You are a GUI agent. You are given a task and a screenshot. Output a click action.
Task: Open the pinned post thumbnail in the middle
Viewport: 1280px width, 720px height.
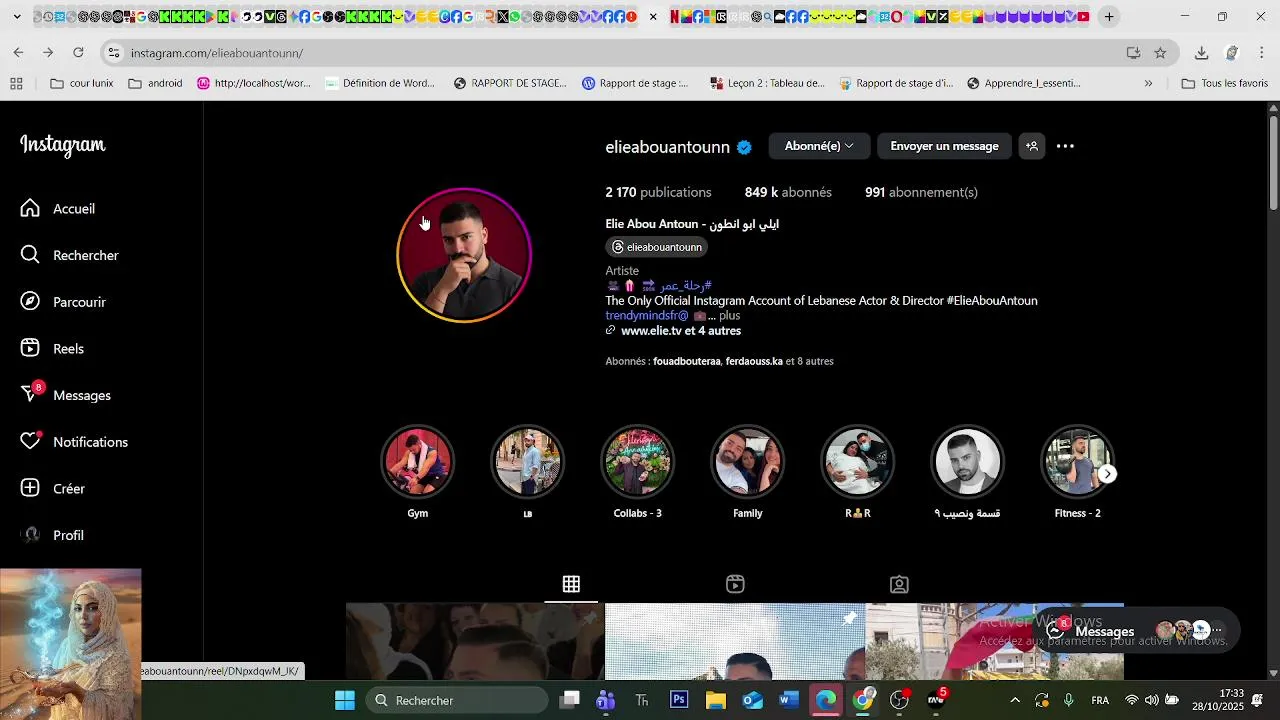(x=735, y=641)
